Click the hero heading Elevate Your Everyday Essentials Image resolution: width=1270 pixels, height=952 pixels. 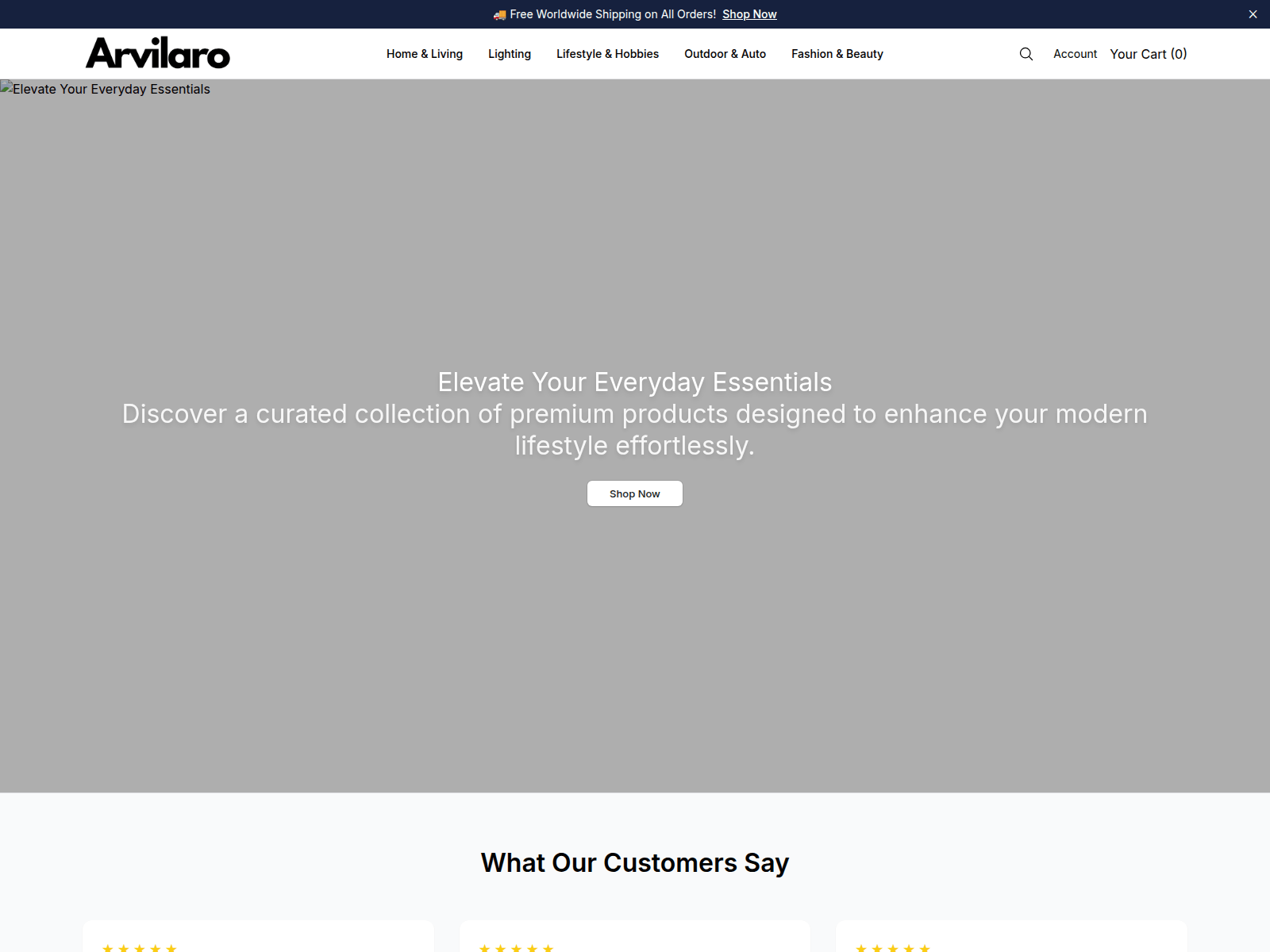(x=635, y=382)
